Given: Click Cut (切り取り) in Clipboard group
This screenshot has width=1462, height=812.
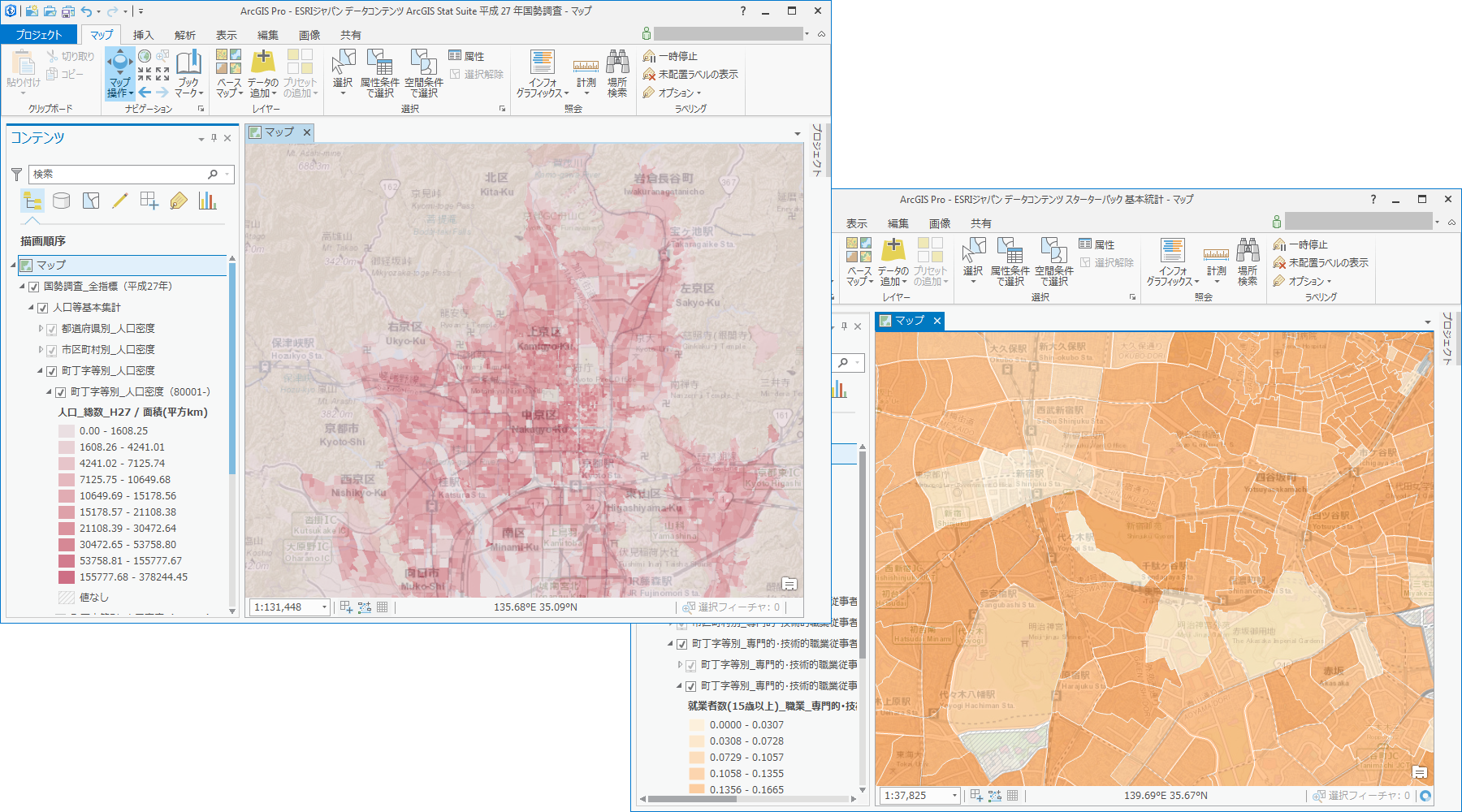Looking at the screenshot, I should (x=71, y=56).
